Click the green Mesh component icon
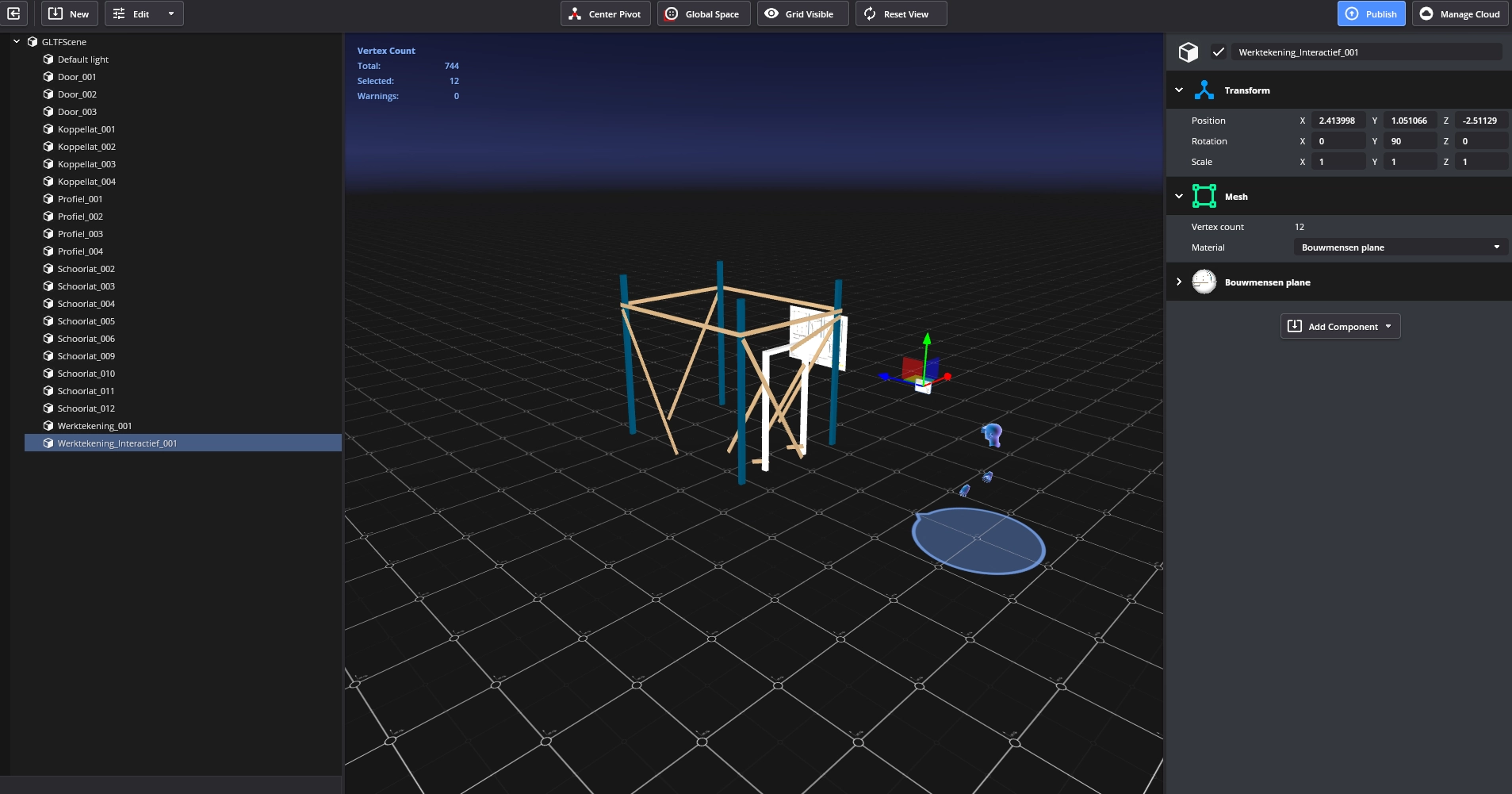The image size is (1512, 794). click(1205, 196)
